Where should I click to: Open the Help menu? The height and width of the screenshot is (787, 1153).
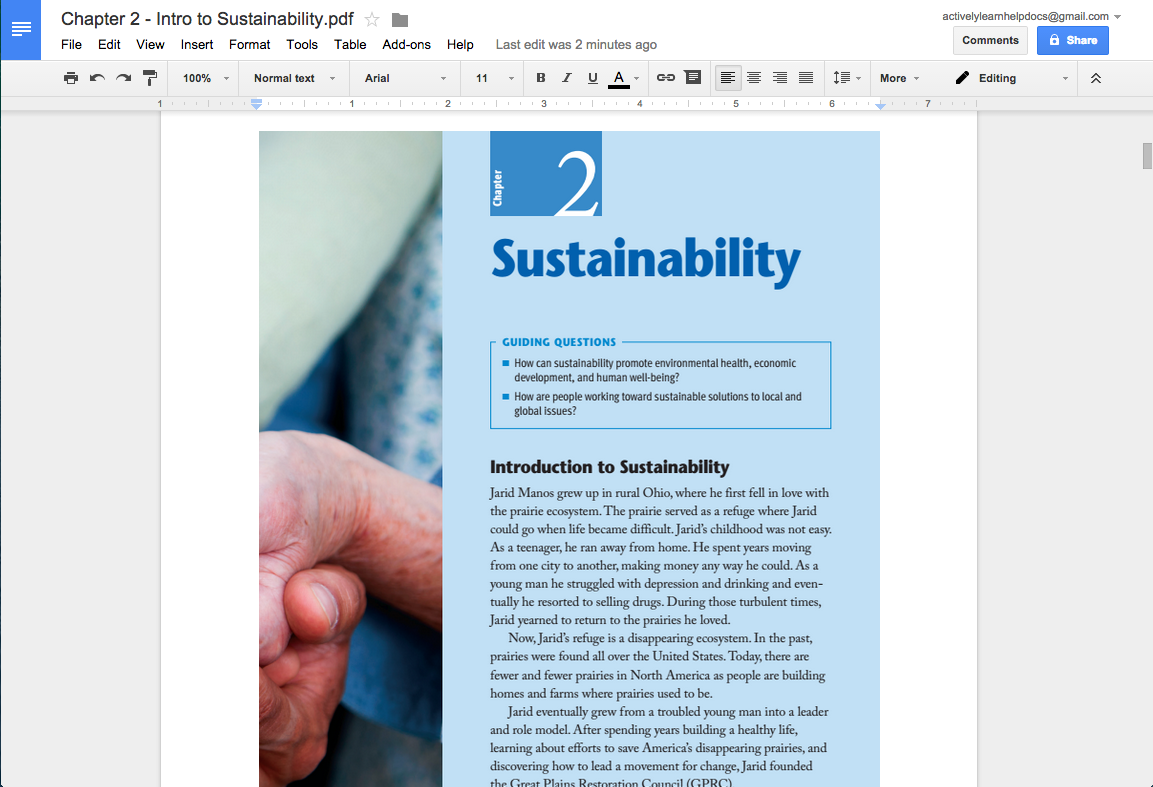460,45
